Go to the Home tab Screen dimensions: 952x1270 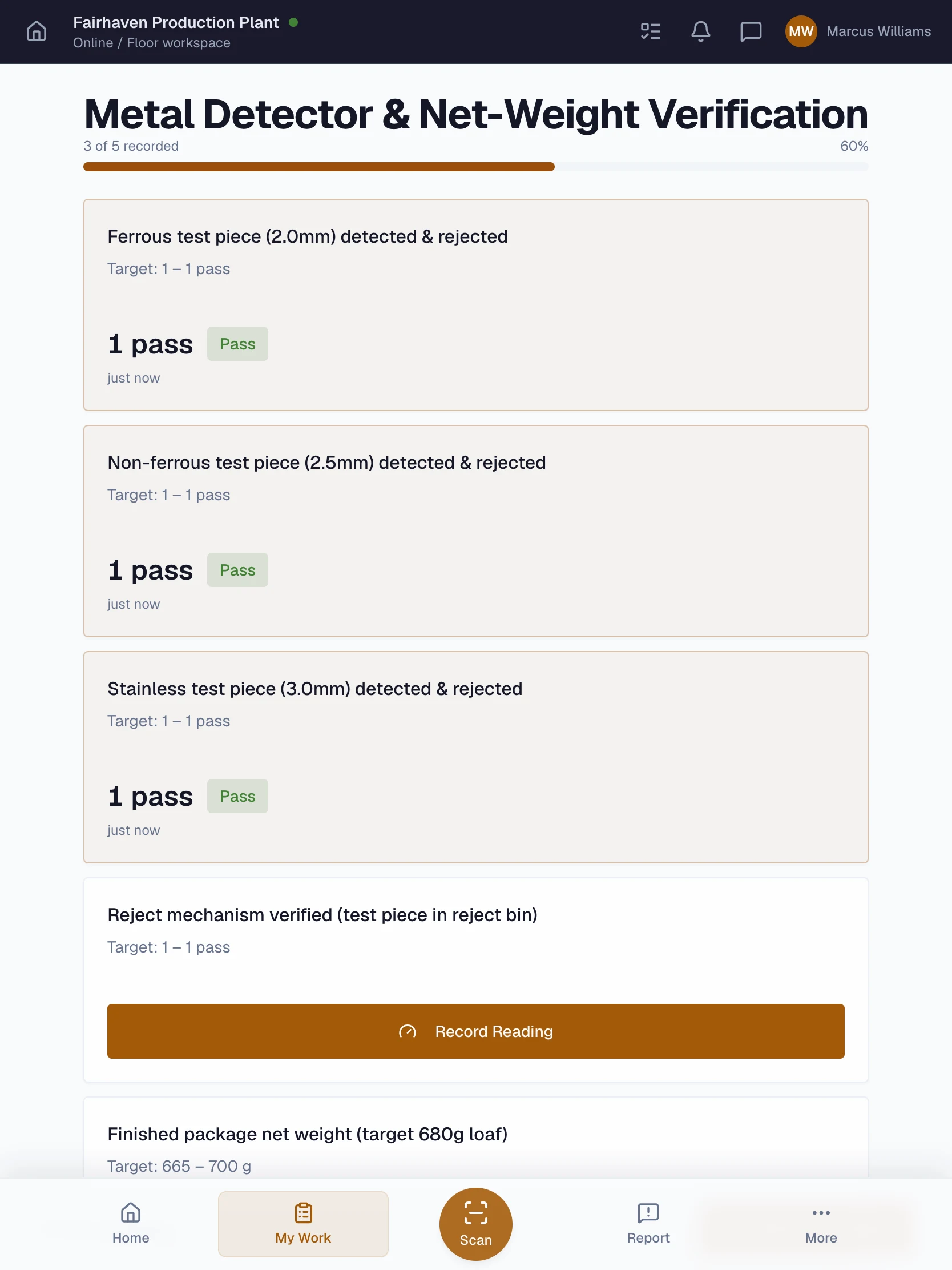point(131,1224)
